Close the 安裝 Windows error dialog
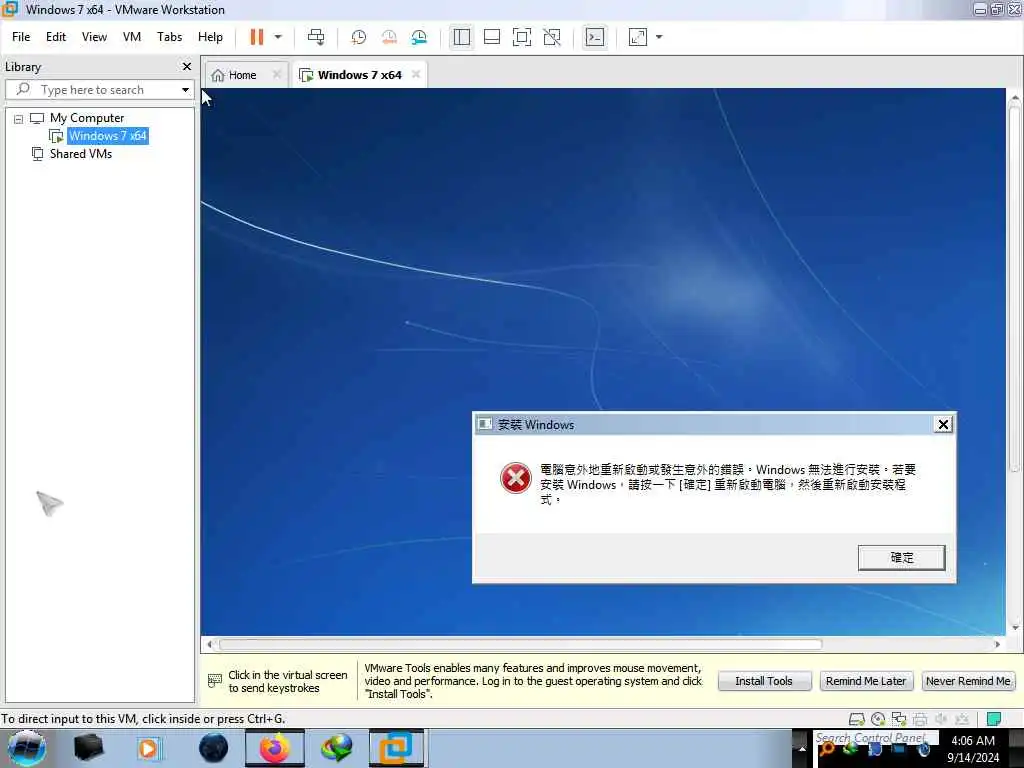 [x=943, y=424]
